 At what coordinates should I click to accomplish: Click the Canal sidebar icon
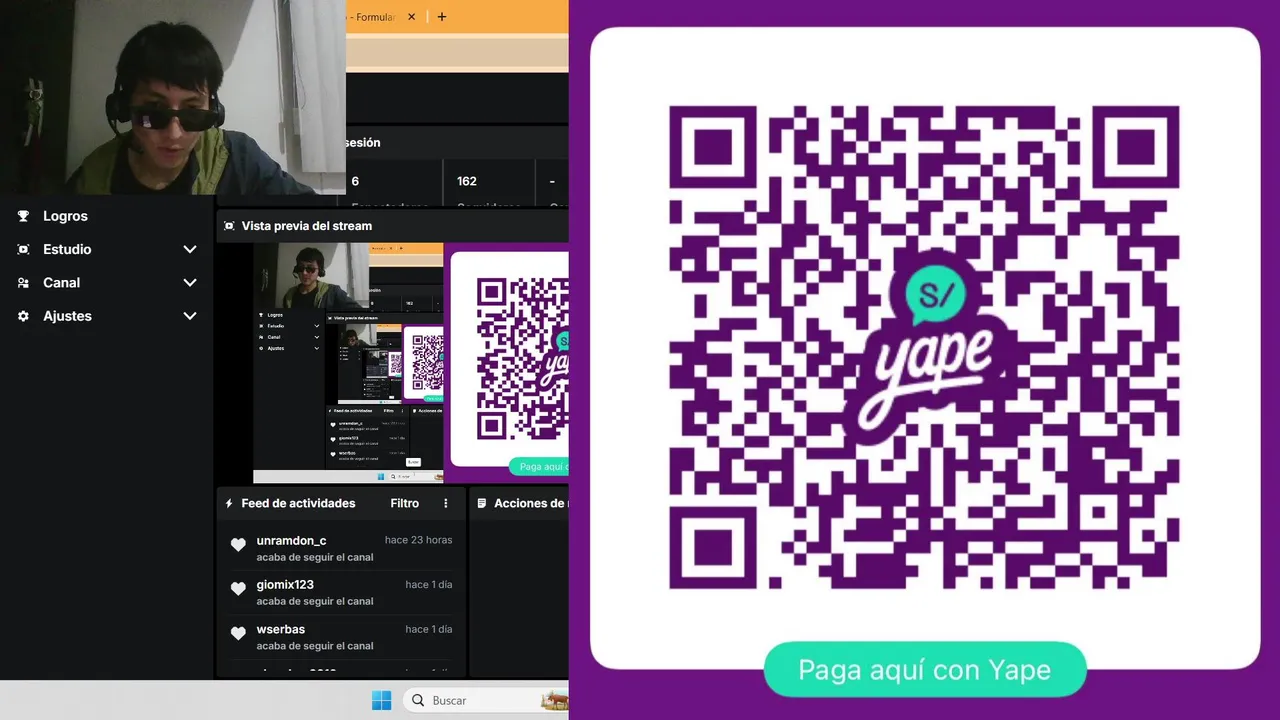[x=23, y=283]
